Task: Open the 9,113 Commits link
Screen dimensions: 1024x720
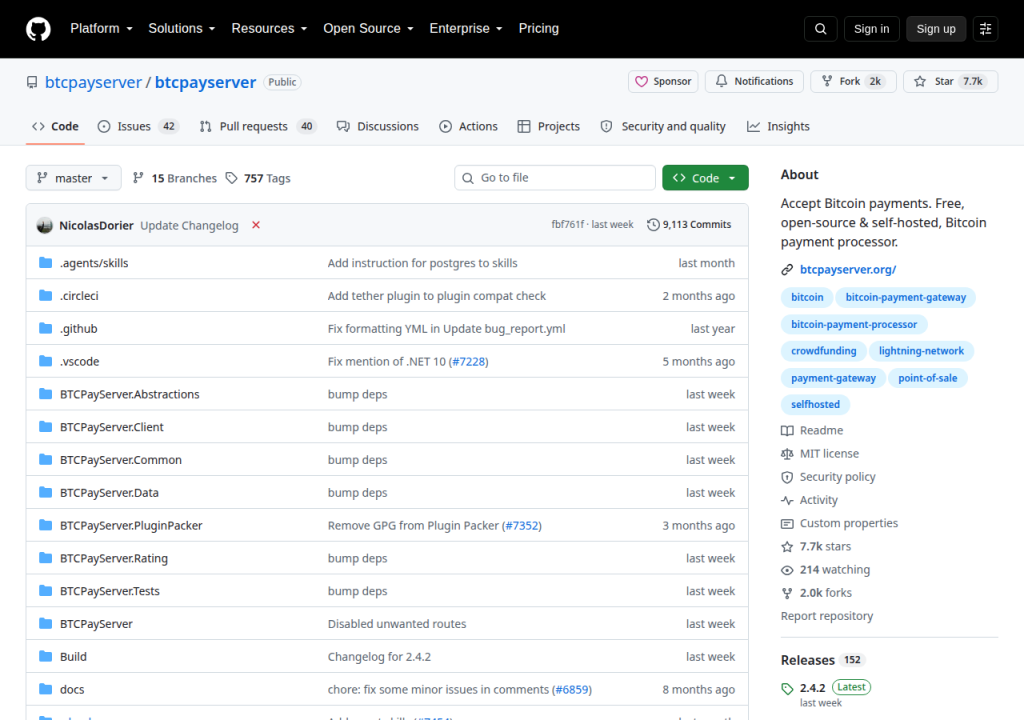Action: pos(689,225)
